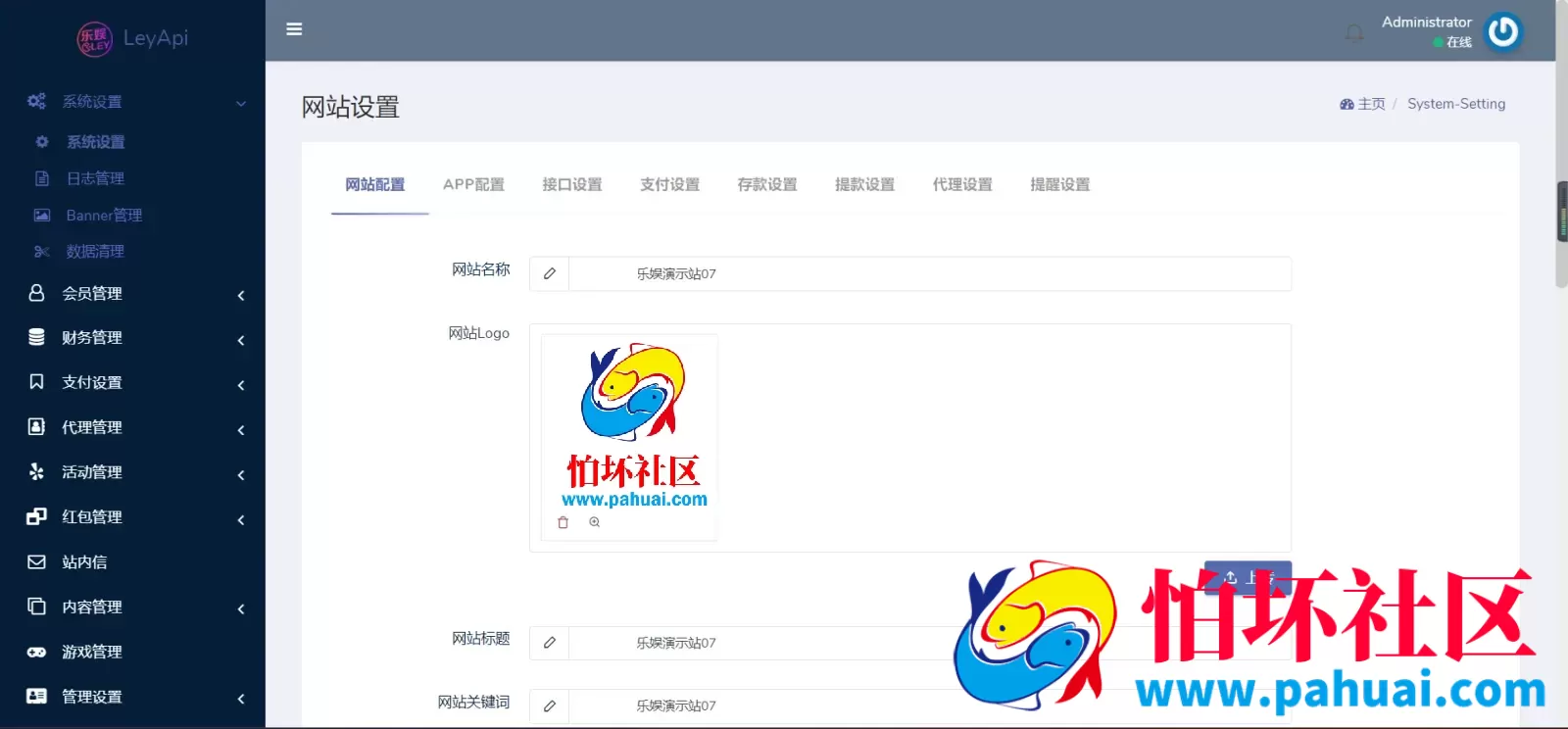The height and width of the screenshot is (729, 1568).
Task: Open 日志管理 in sidebar
Action: [95, 178]
